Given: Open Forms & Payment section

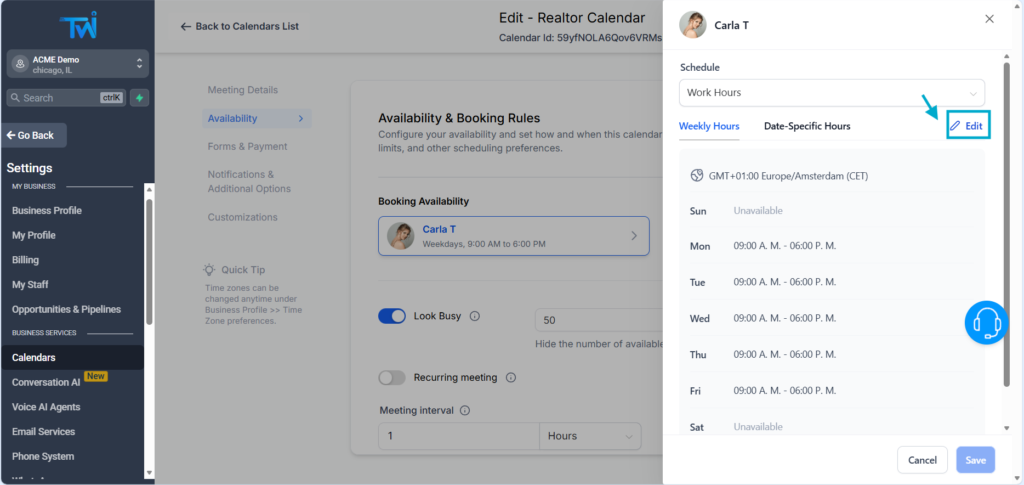Looking at the screenshot, I should click(x=247, y=147).
